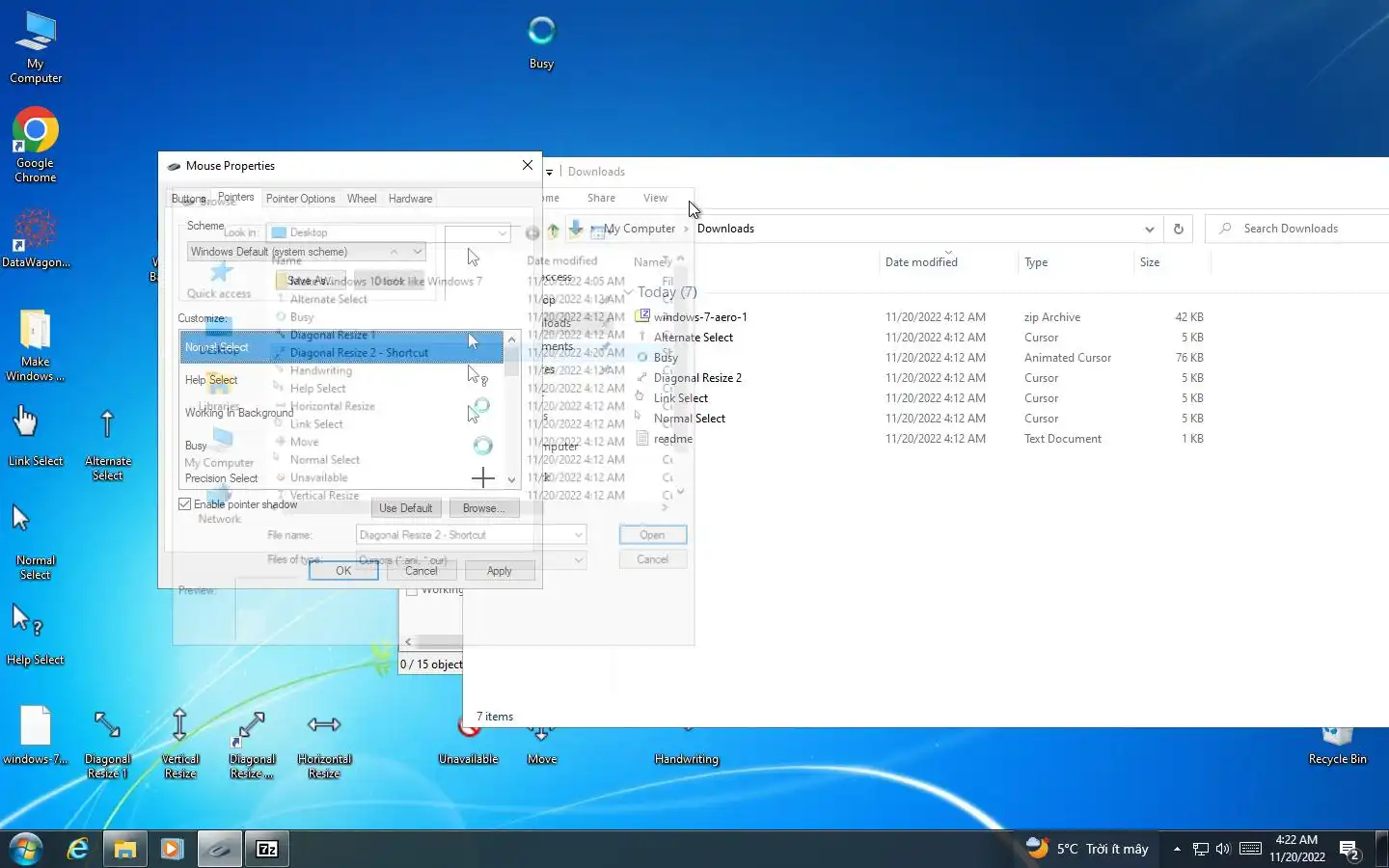Select the Help Select cursor file on desktop

tap(36, 635)
